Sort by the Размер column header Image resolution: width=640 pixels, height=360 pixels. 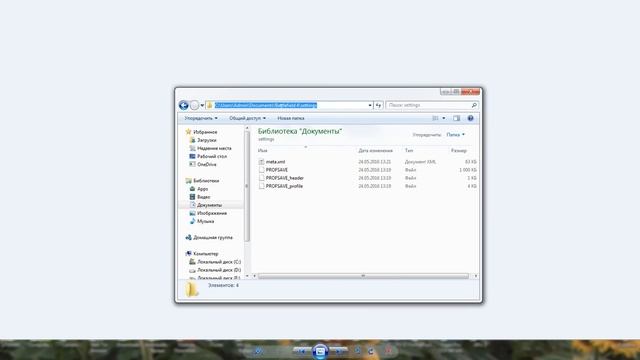coord(458,151)
